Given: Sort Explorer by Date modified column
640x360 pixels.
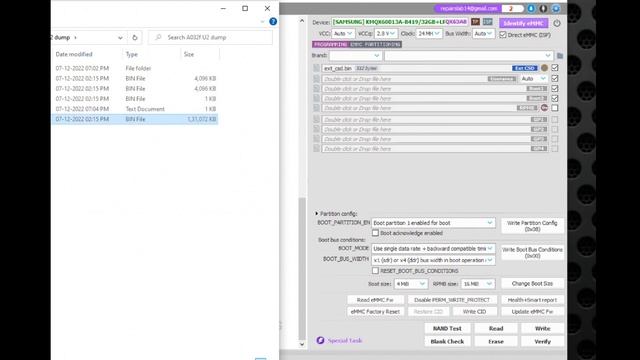Looking at the screenshot, I should click(74, 54).
